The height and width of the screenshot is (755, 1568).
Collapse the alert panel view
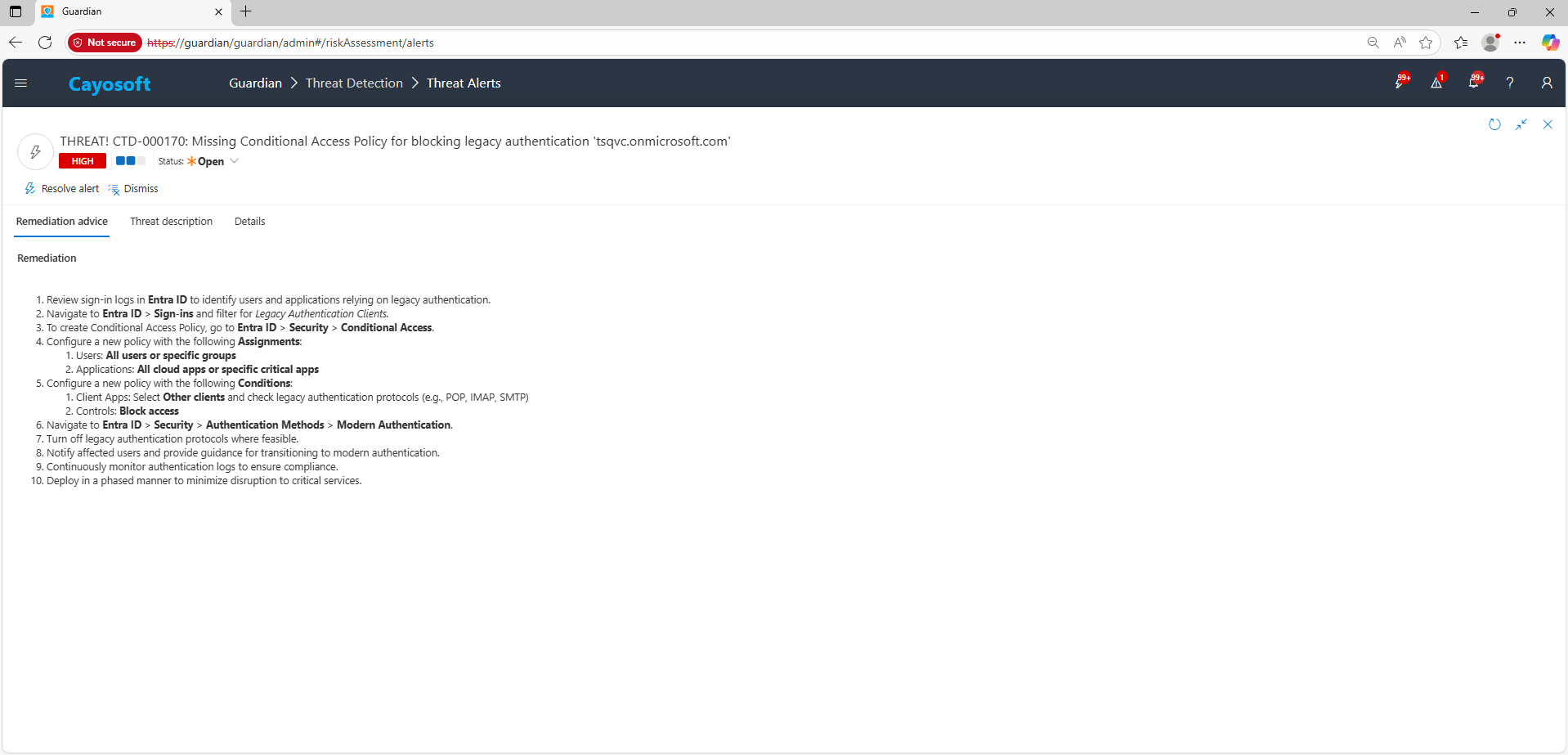(x=1521, y=124)
